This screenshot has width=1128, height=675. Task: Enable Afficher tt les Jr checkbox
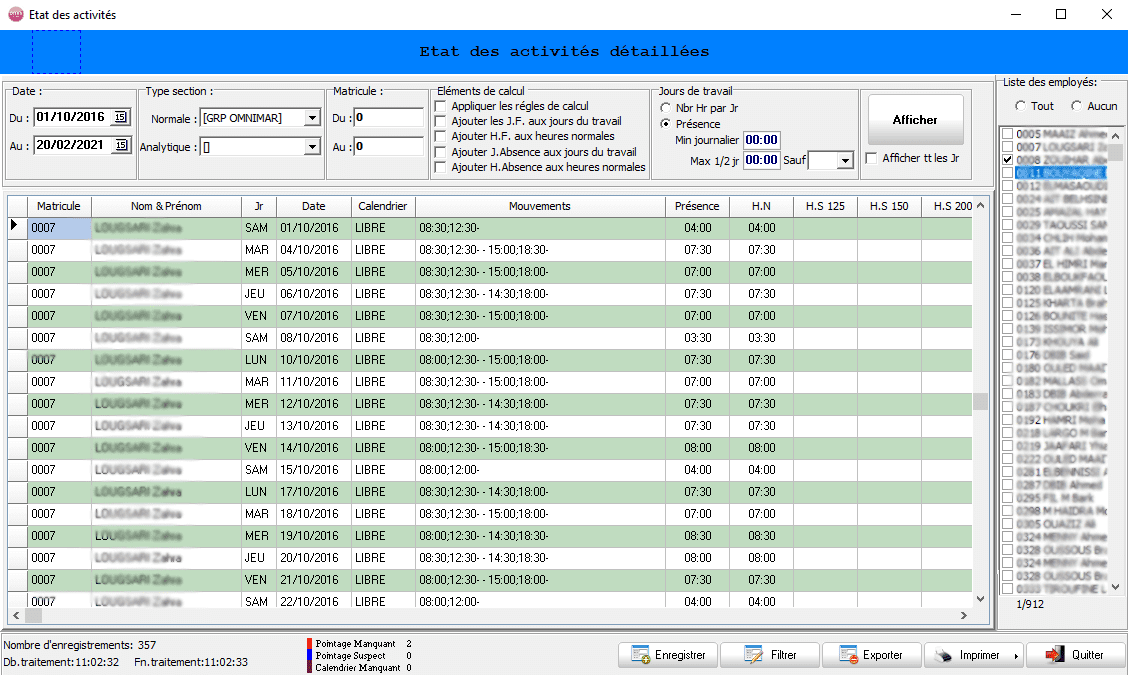[x=871, y=158]
